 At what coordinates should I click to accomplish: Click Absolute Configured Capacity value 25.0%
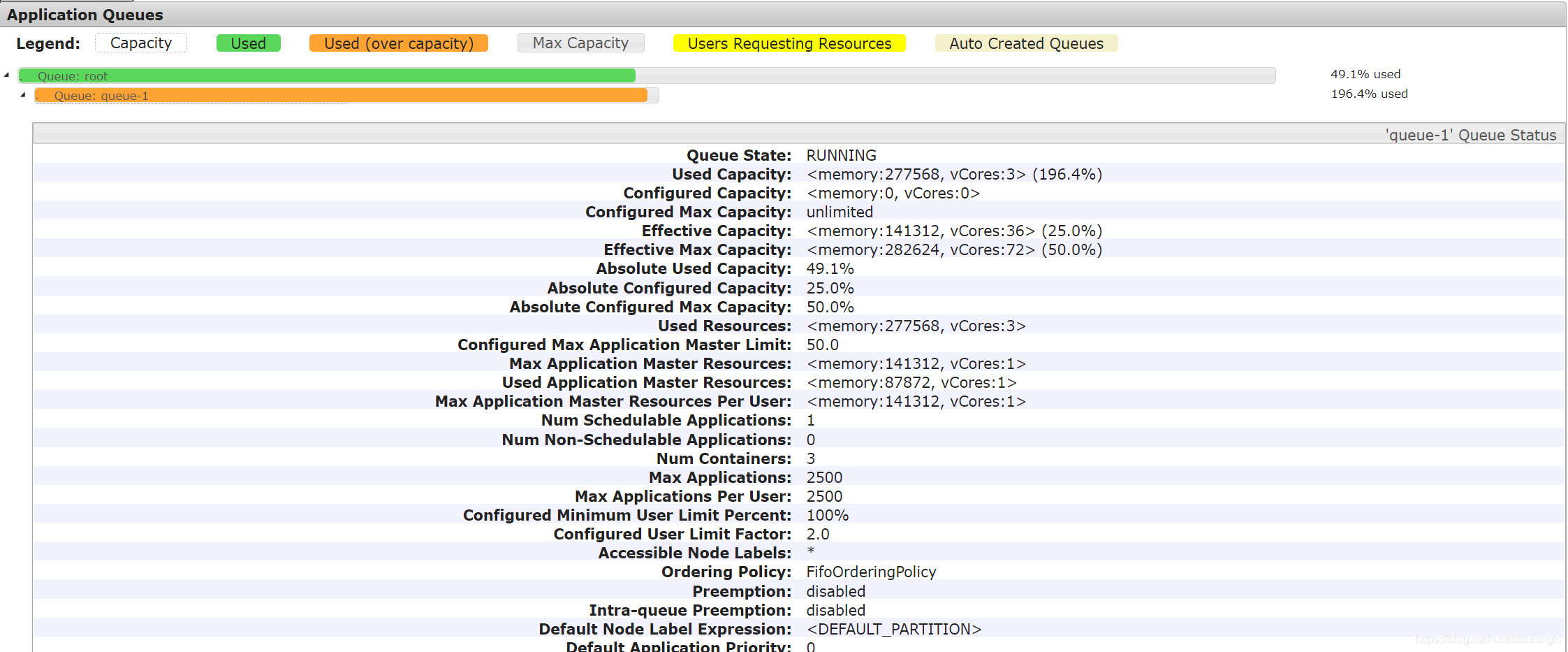pyautogui.click(x=830, y=288)
